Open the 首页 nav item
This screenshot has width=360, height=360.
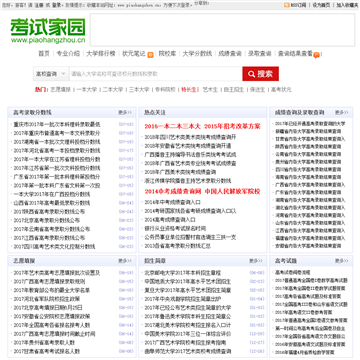[44, 53]
